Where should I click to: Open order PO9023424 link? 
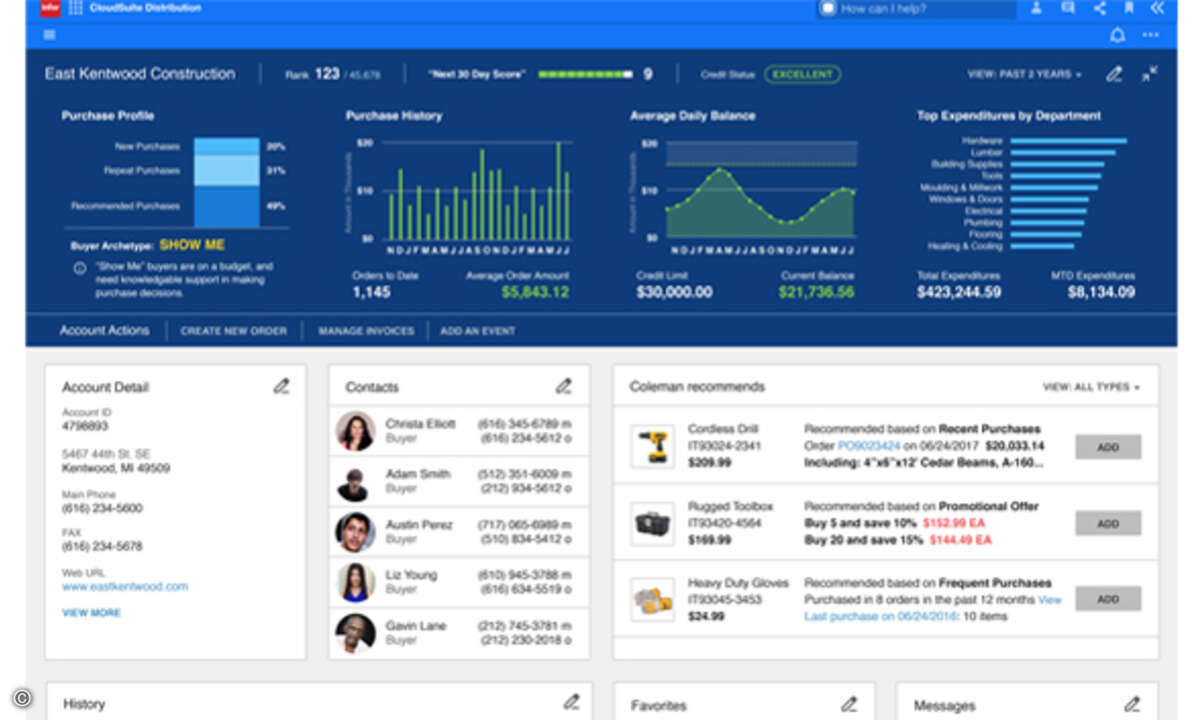pos(869,446)
